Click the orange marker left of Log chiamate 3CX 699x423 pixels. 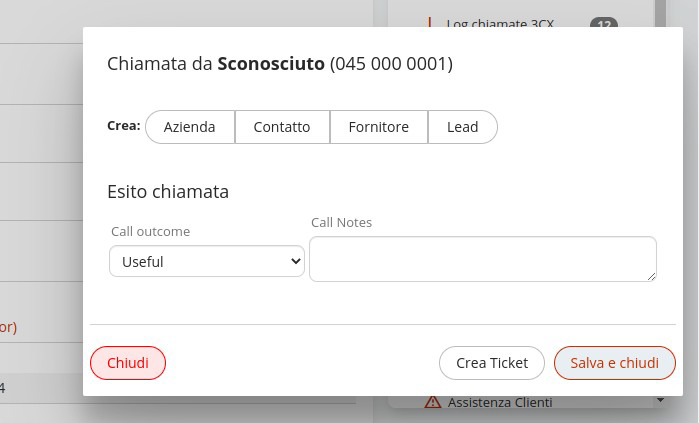point(429,22)
